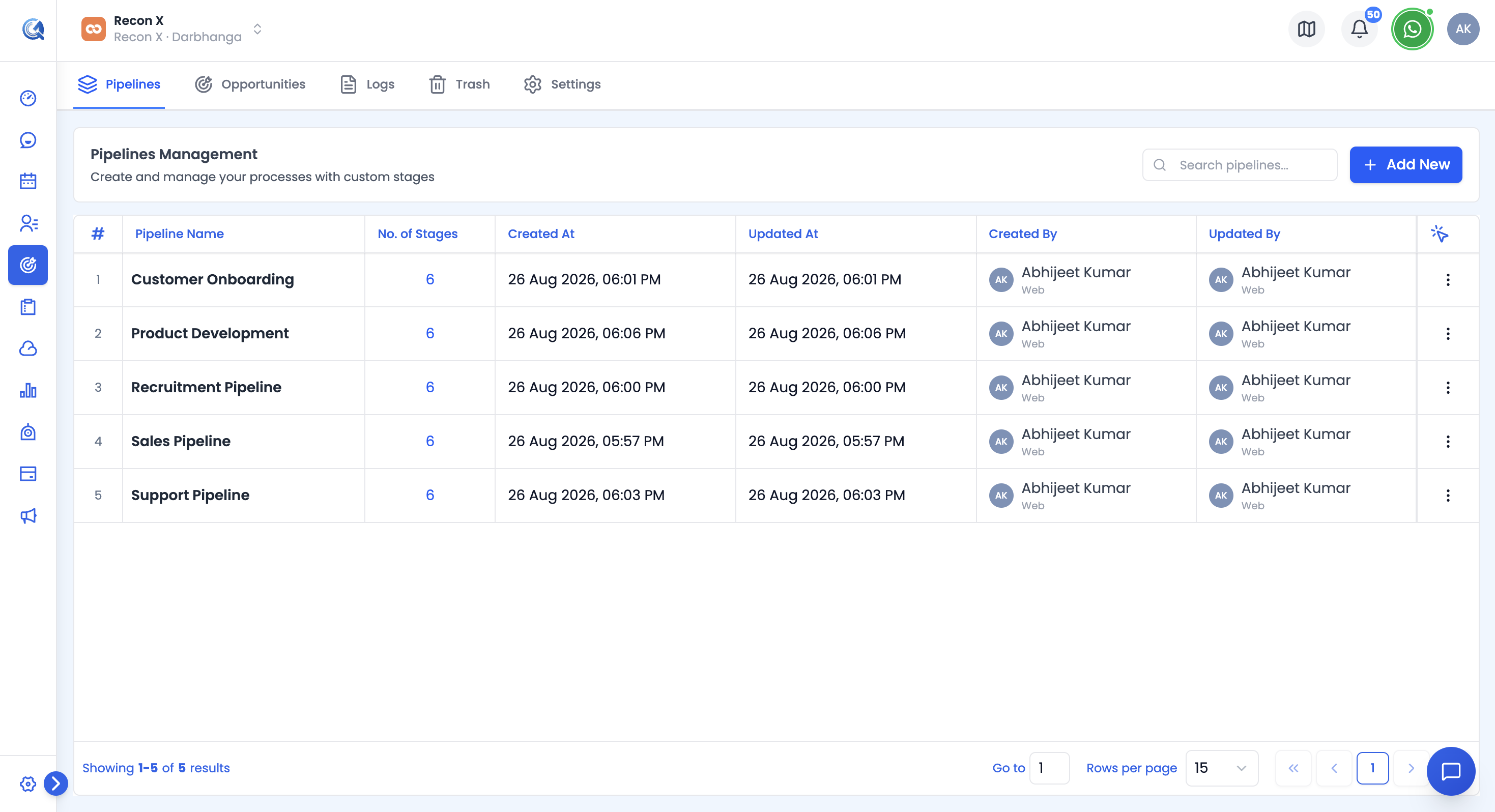Viewport: 1495px width, 812px height.
Task: Sort by Created At column header
Action: [x=541, y=234]
